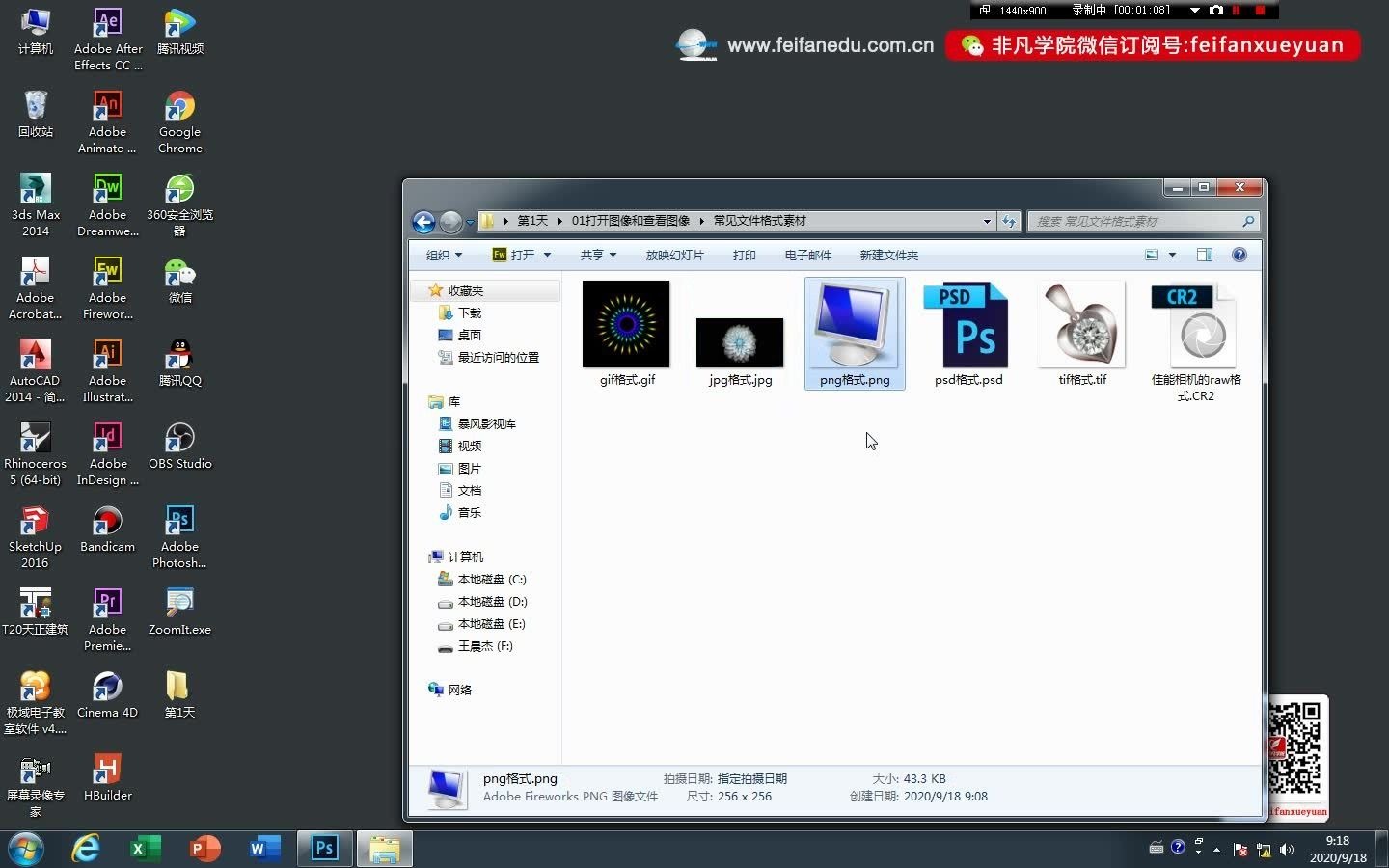The width and height of the screenshot is (1389, 868).
Task: Switch to Photoshop in the taskbar
Action: coord(324,849)
